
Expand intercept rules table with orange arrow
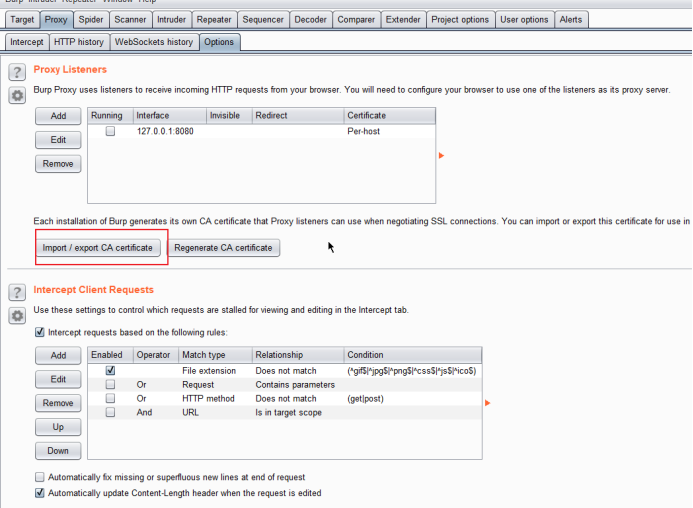(x=487, y=403)
